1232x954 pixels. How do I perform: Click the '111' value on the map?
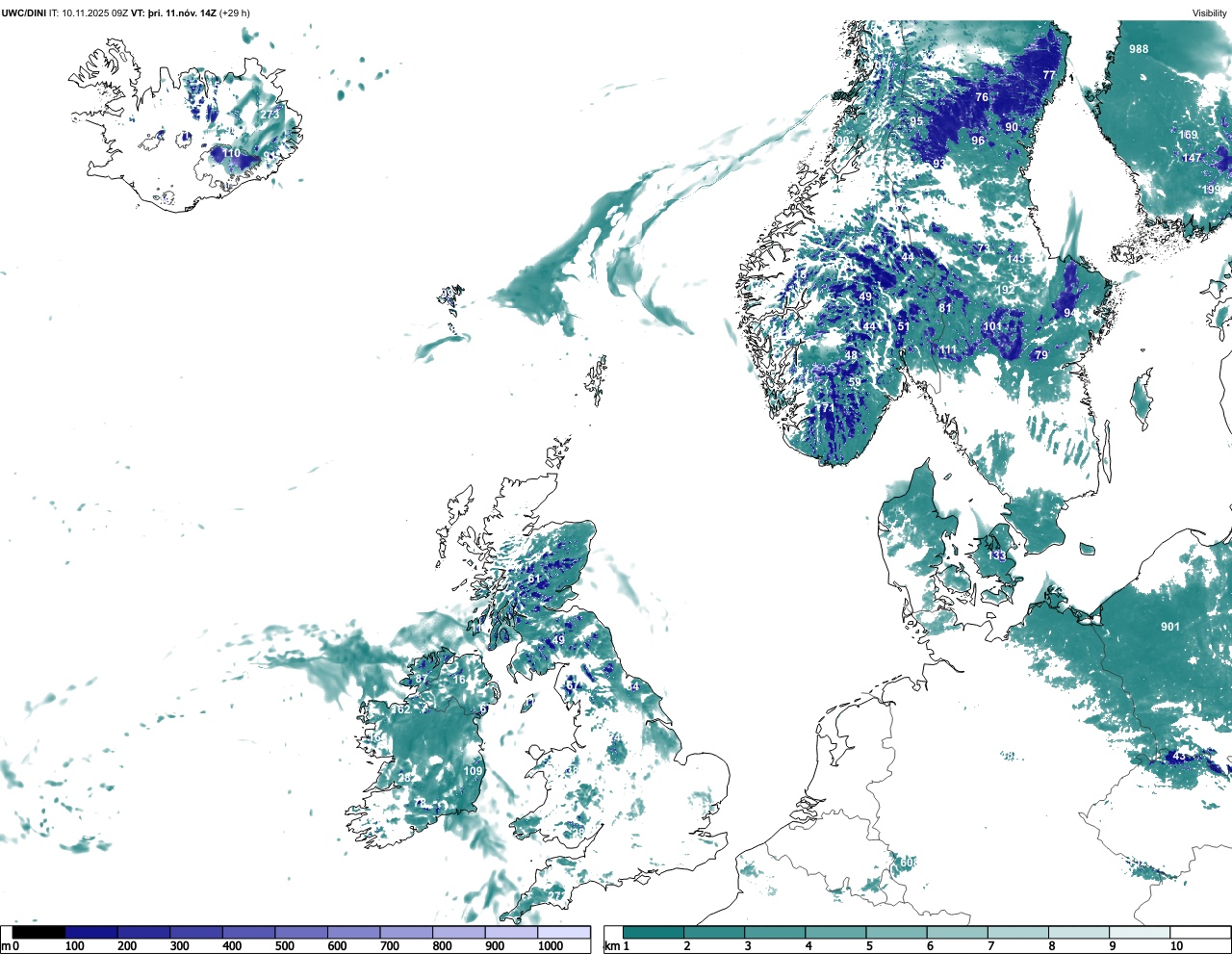[949, 350]
